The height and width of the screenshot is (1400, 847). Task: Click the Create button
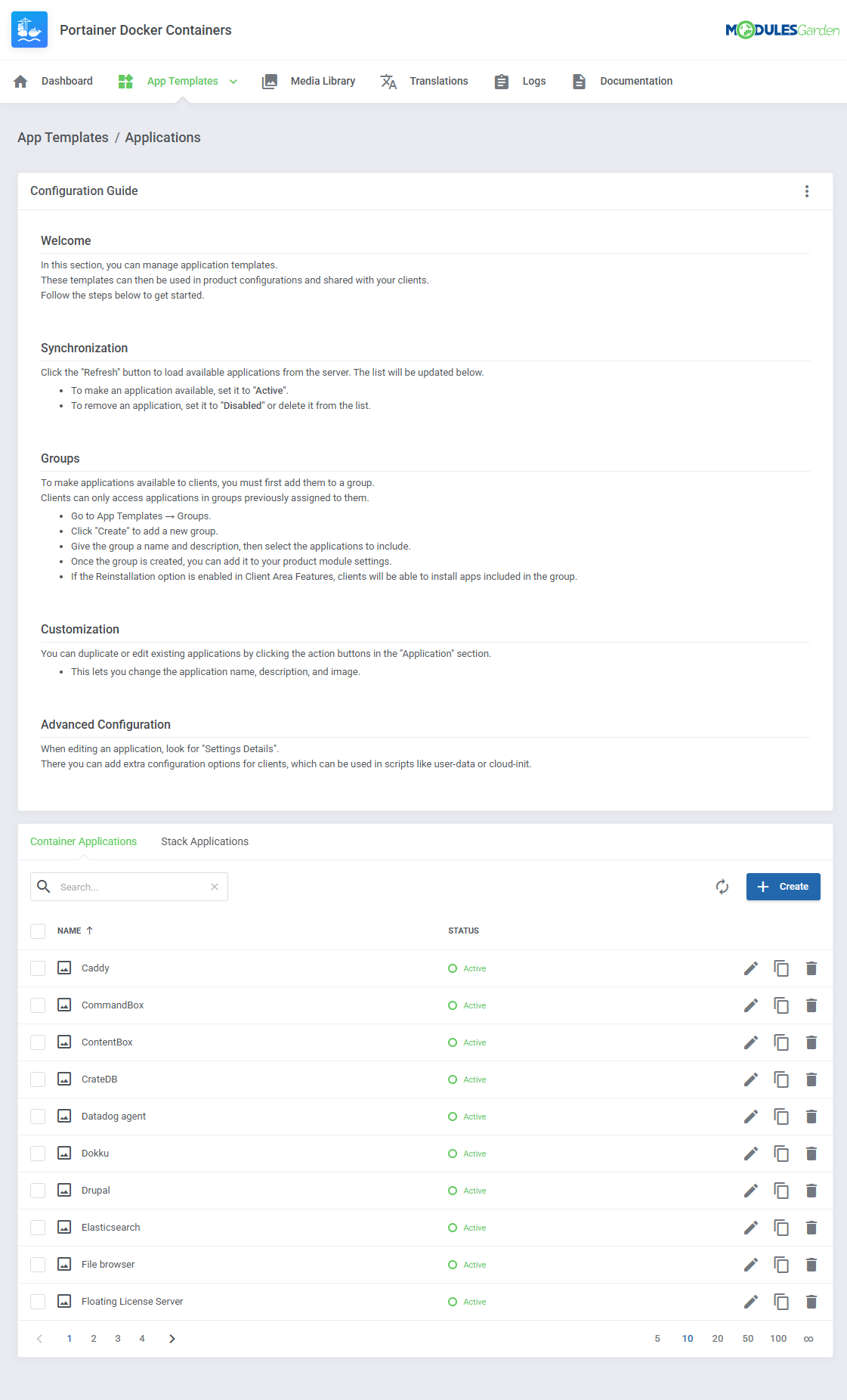pyautogui.click(x=784, y=887)
